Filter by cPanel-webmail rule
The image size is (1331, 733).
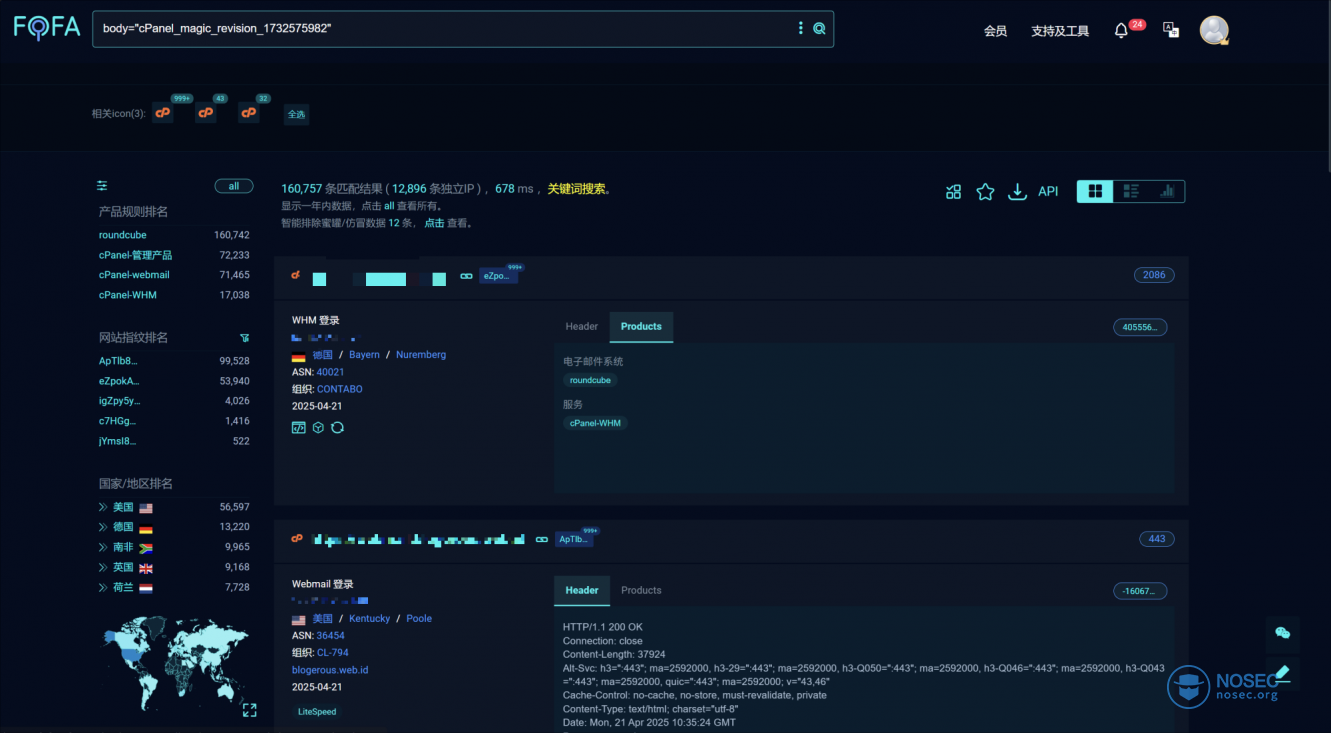[x=134, y=275]
